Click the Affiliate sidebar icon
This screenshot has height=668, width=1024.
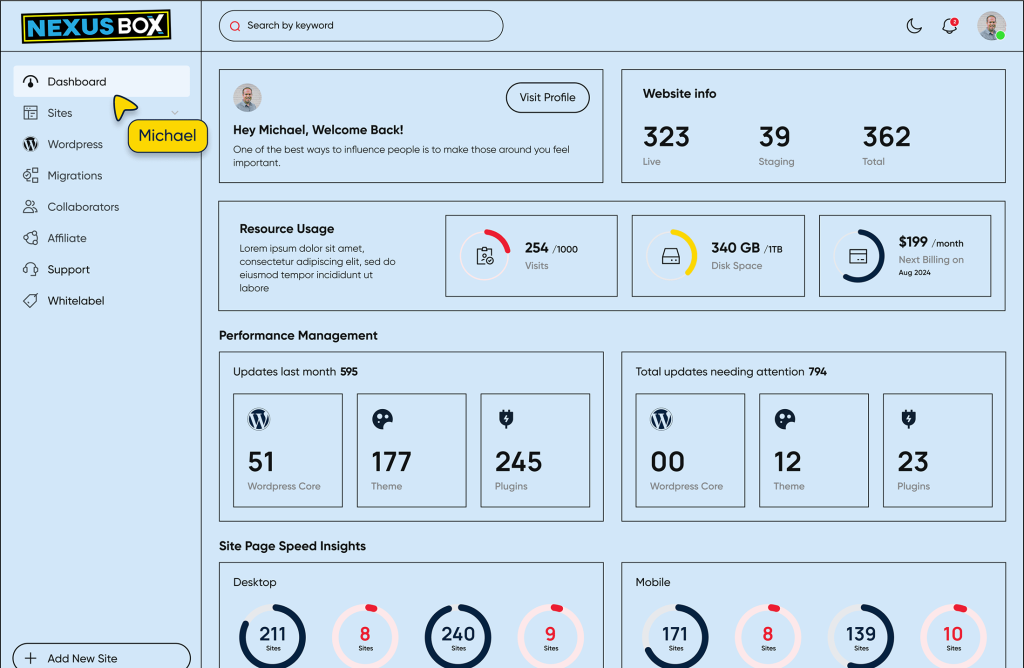(x=30, y=238)
